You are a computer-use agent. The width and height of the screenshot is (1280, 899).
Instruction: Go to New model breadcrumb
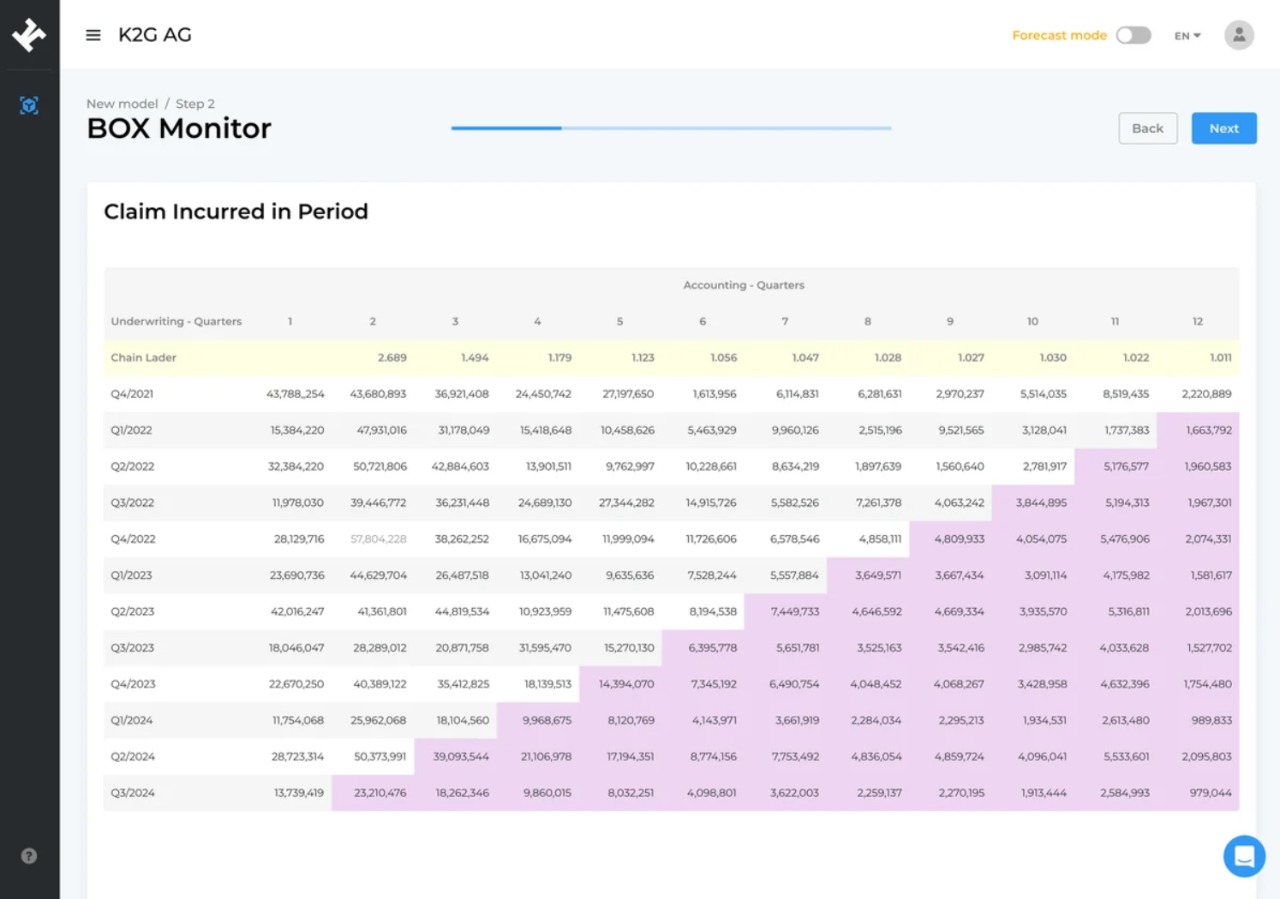coord(122,104)
